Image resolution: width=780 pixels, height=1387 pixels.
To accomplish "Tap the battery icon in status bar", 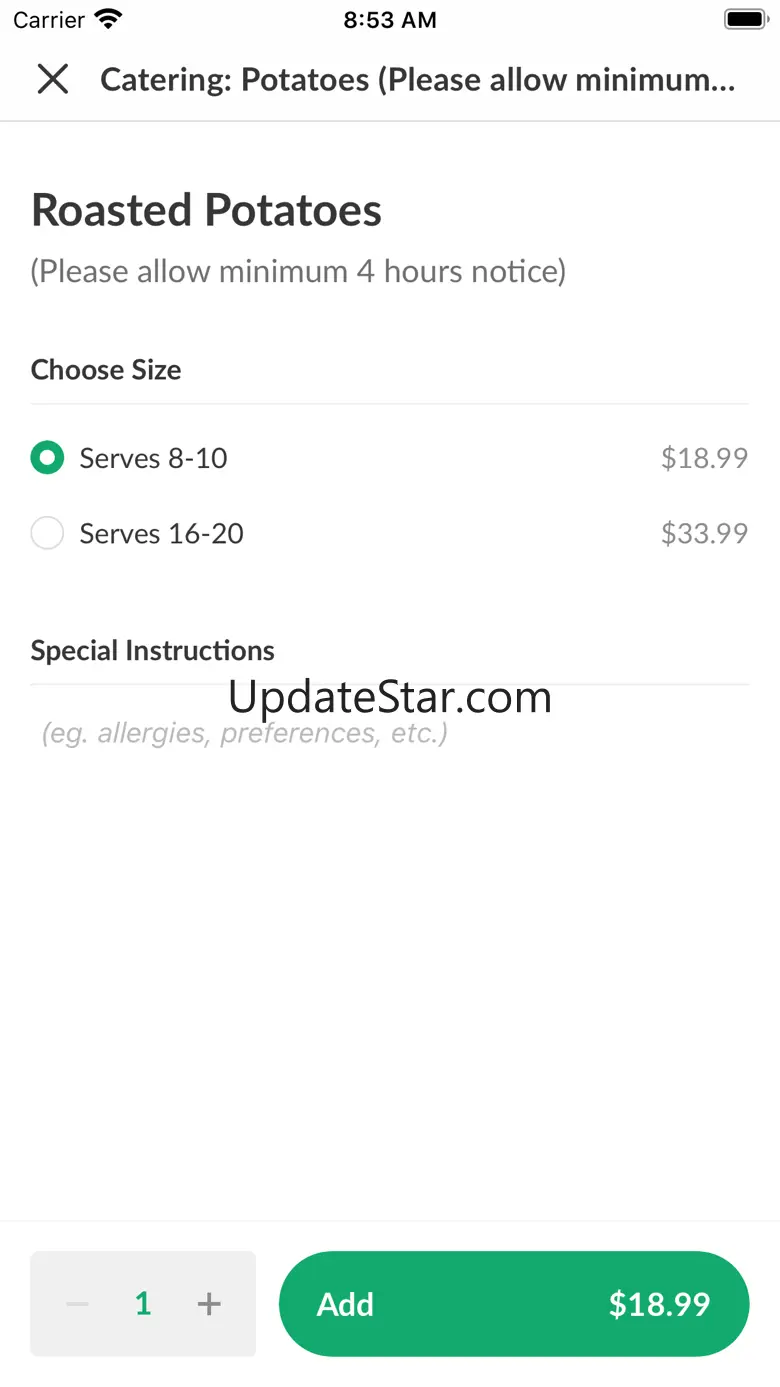I will pyautogui.click(x=744, y=19).
